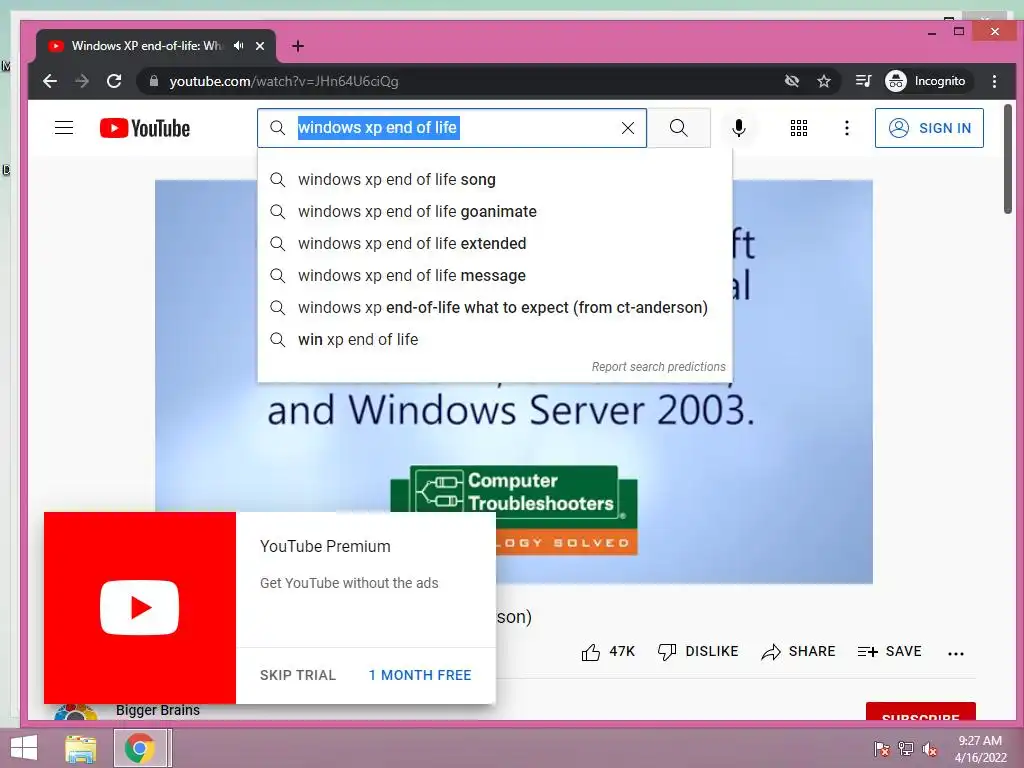
Task: Click the page vertical scrollbar thumb
Action: [1008, 159]
